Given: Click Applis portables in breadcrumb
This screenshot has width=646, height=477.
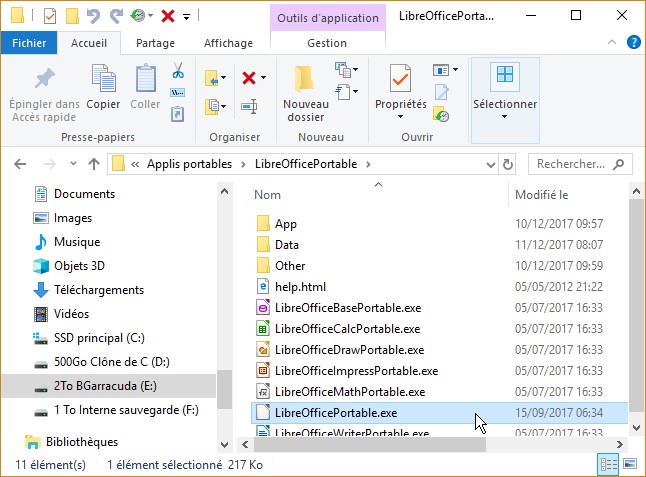Looking at the screenshot, I should point(190,164).
